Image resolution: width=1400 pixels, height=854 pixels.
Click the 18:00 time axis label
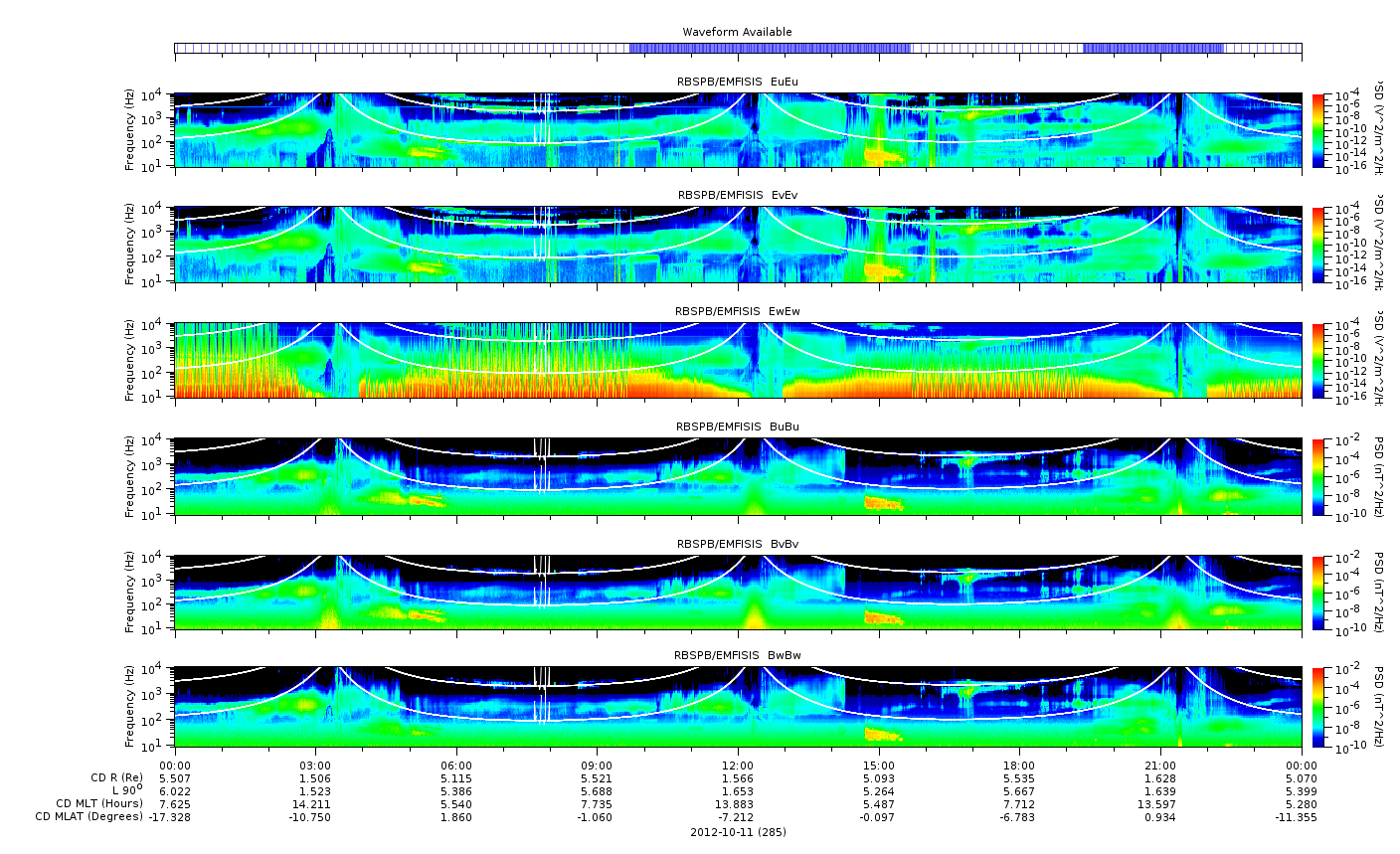pyautogui.click(x=1019, y=765)
